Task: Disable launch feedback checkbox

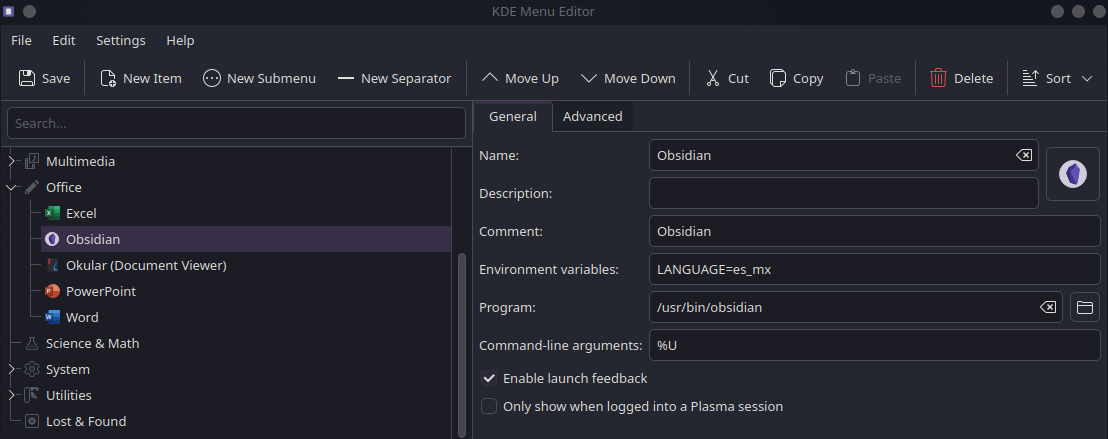Action: (x=488, y=378)
